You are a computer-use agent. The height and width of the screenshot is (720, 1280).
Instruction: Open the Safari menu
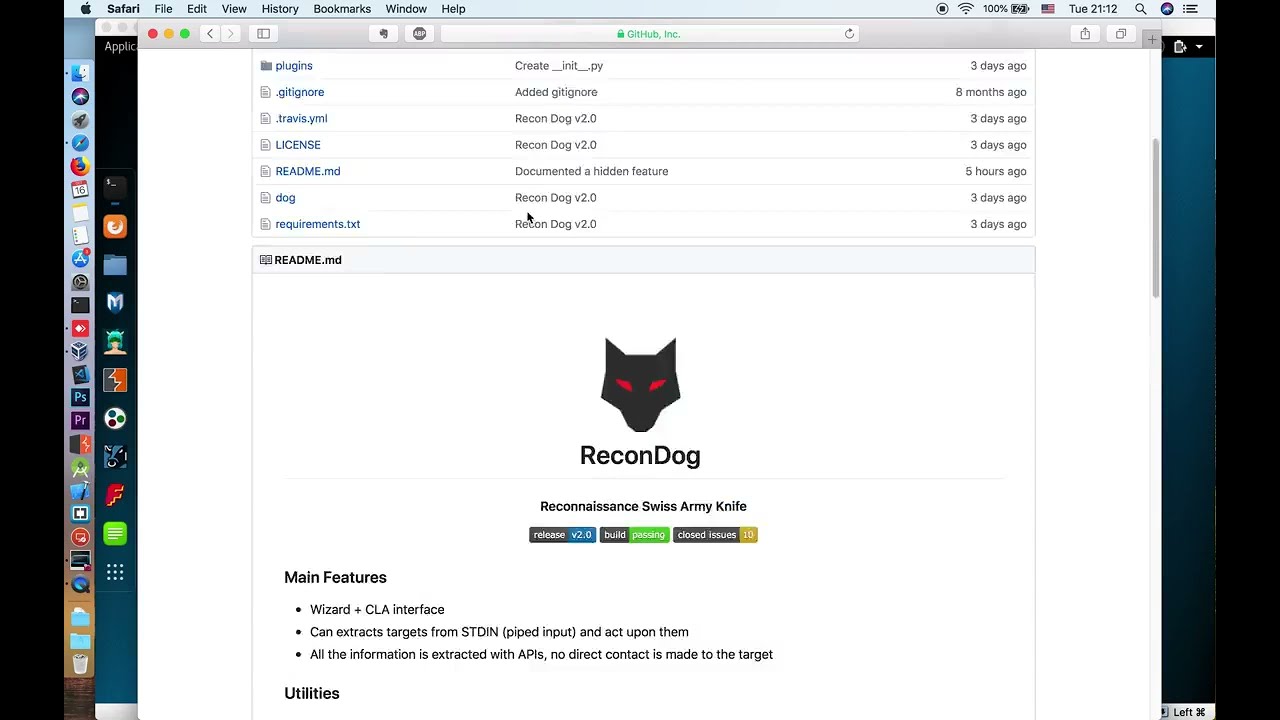tap(123, 9)
